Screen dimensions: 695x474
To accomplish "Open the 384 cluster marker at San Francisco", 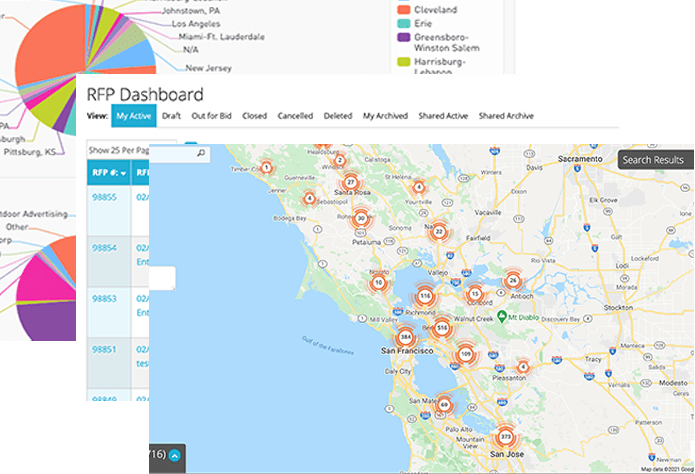I will [x=406, y=337].
